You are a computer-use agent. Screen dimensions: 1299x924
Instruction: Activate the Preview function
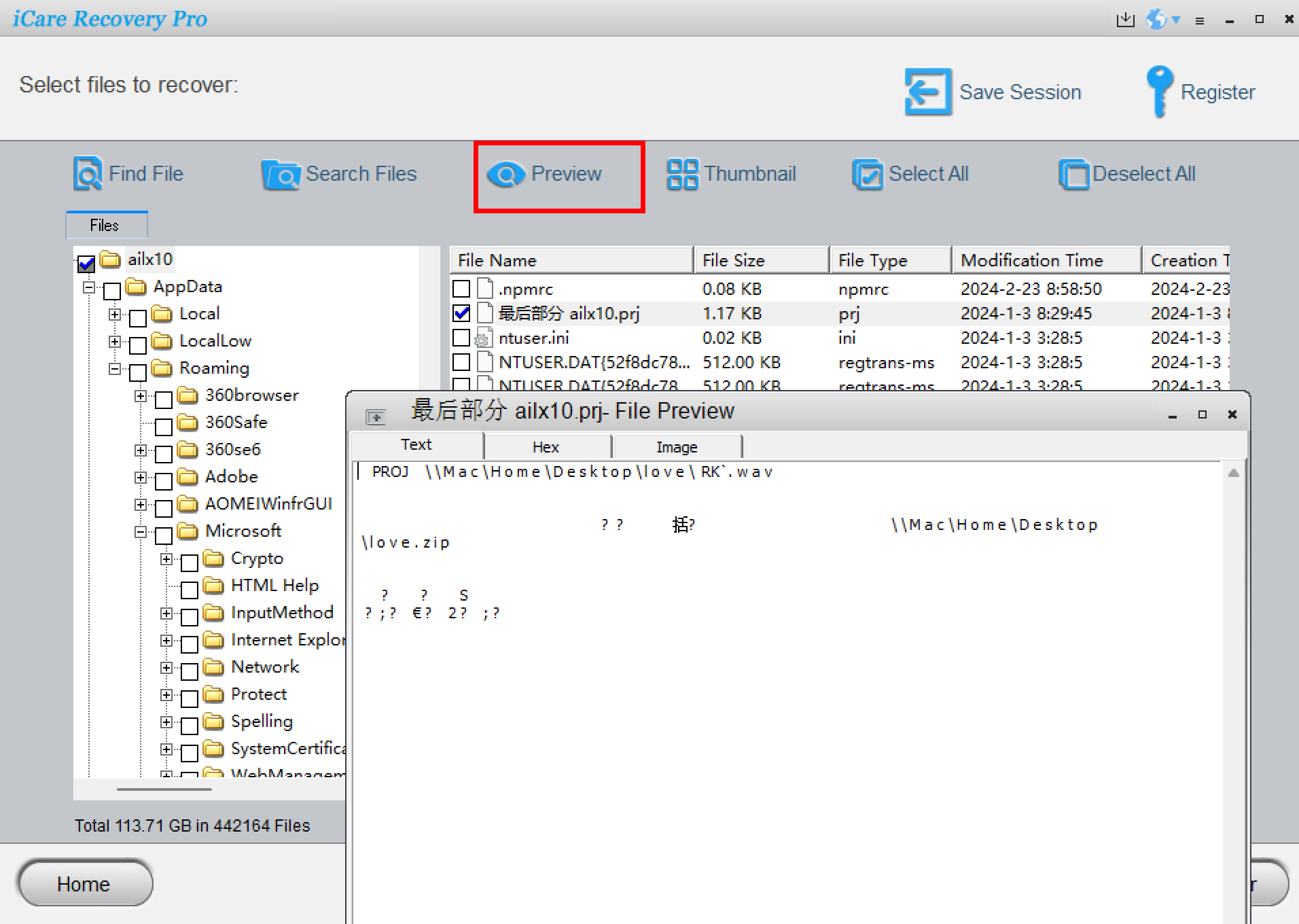coord(557,175)
